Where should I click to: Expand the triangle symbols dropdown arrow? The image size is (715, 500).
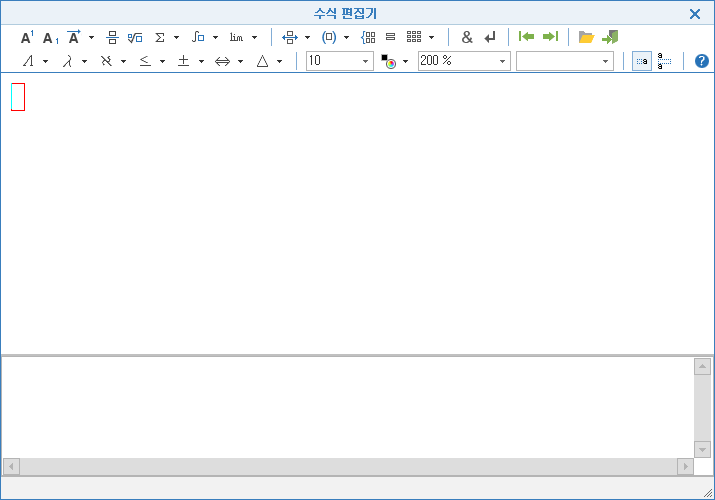pyautogui.click(x=280, y=61)
